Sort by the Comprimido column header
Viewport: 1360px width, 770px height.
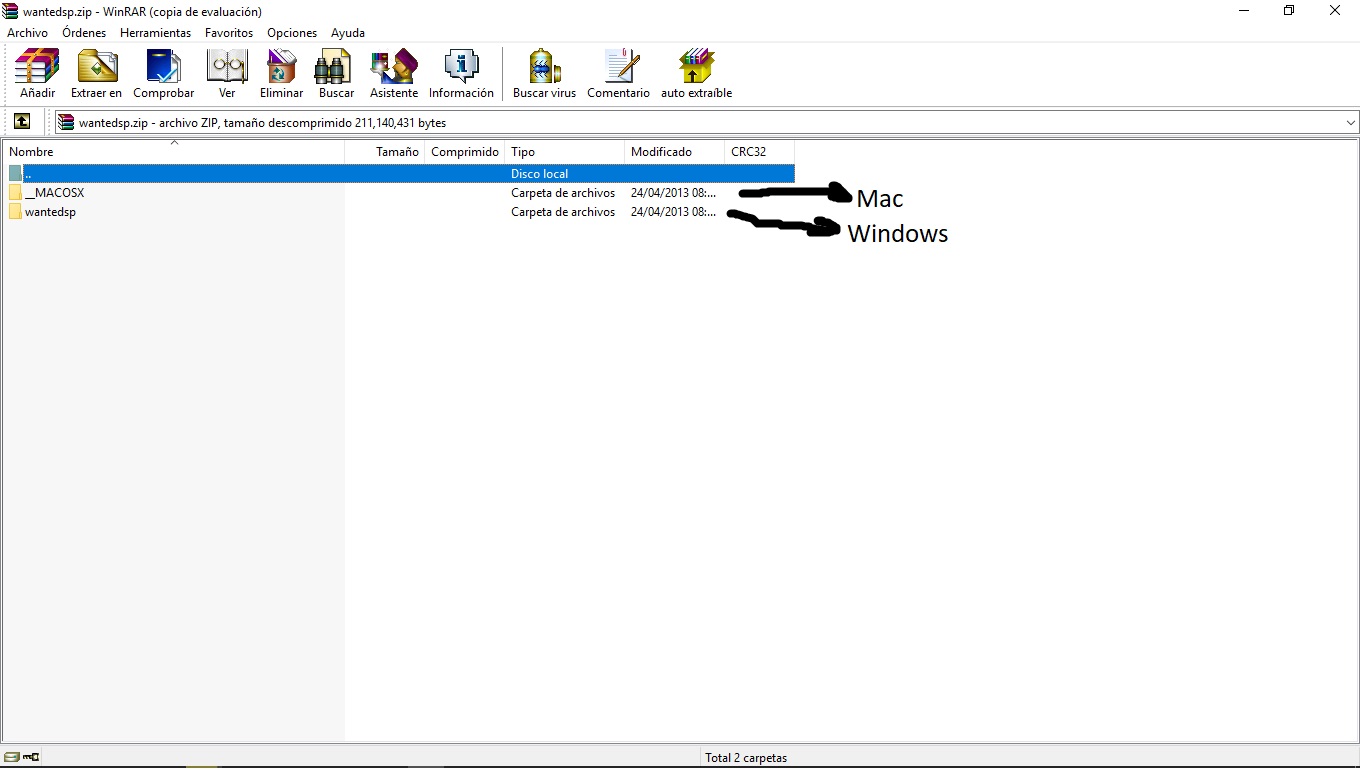point(465,152)
